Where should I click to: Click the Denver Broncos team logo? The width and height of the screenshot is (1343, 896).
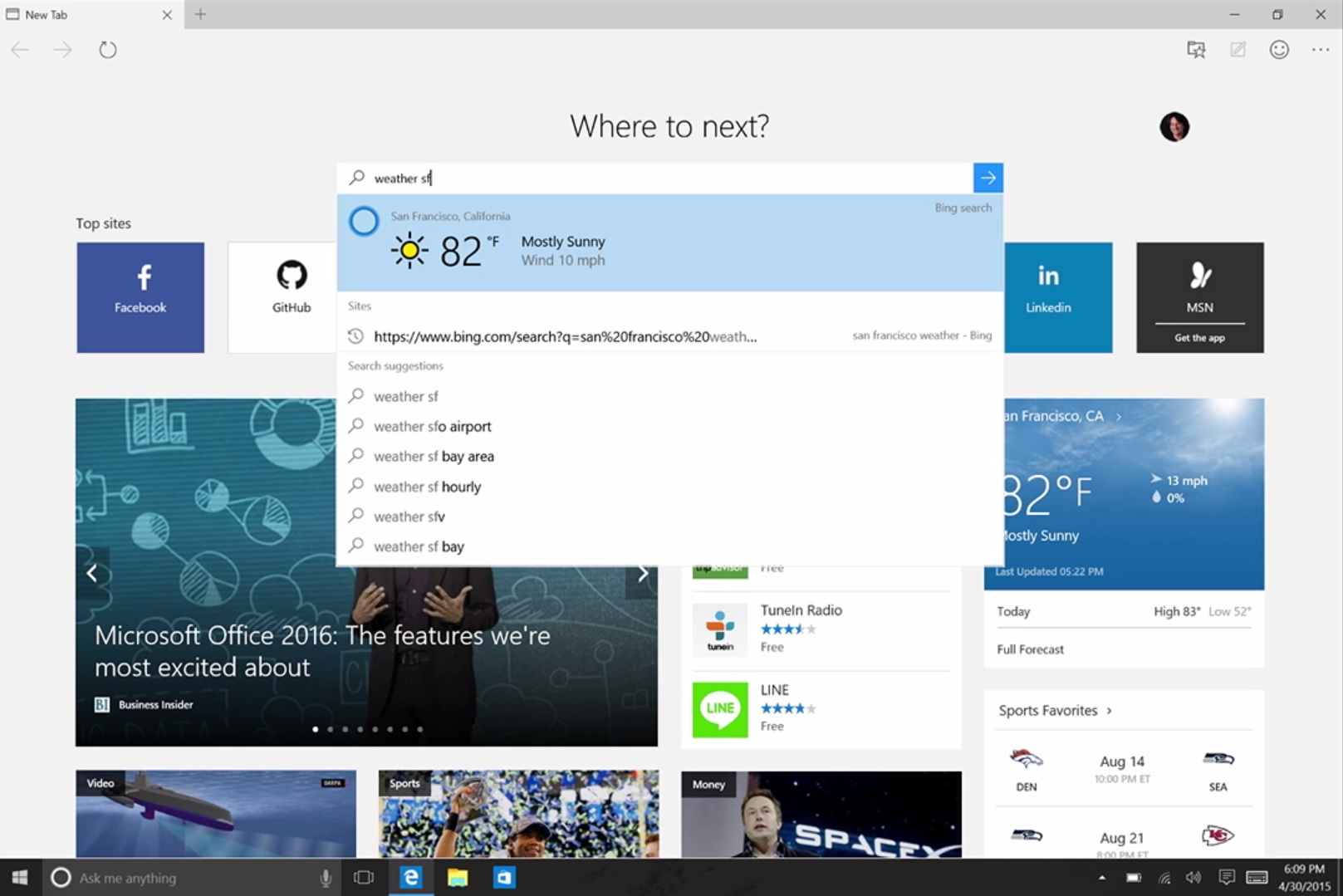(x=1026, y=759)
